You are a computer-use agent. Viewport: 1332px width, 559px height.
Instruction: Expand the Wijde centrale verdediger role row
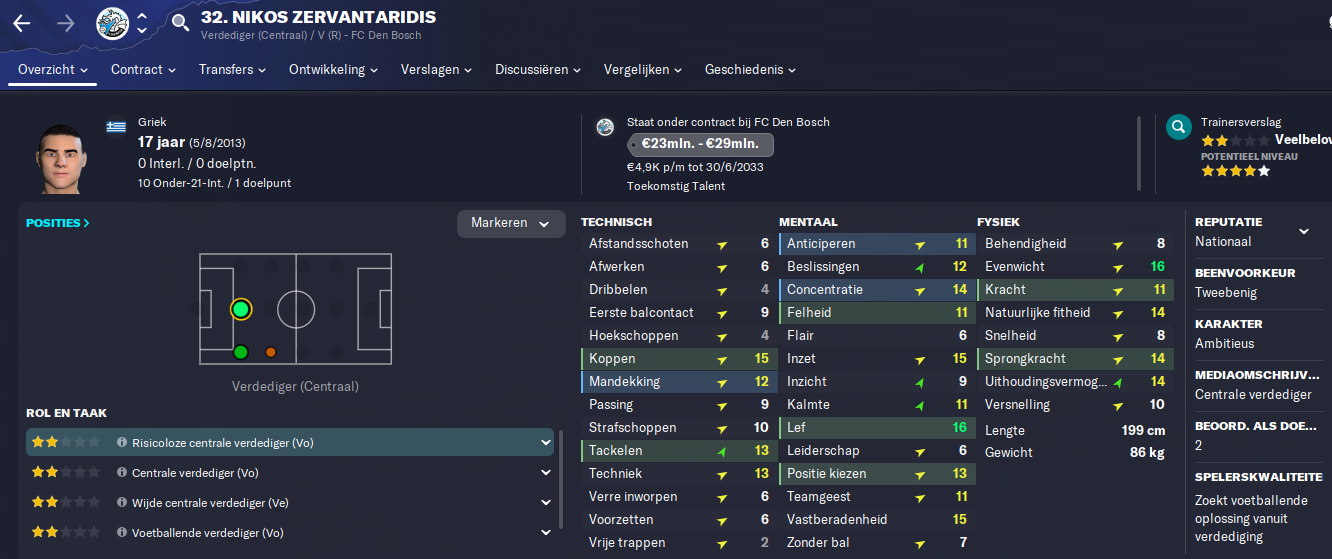546,503
